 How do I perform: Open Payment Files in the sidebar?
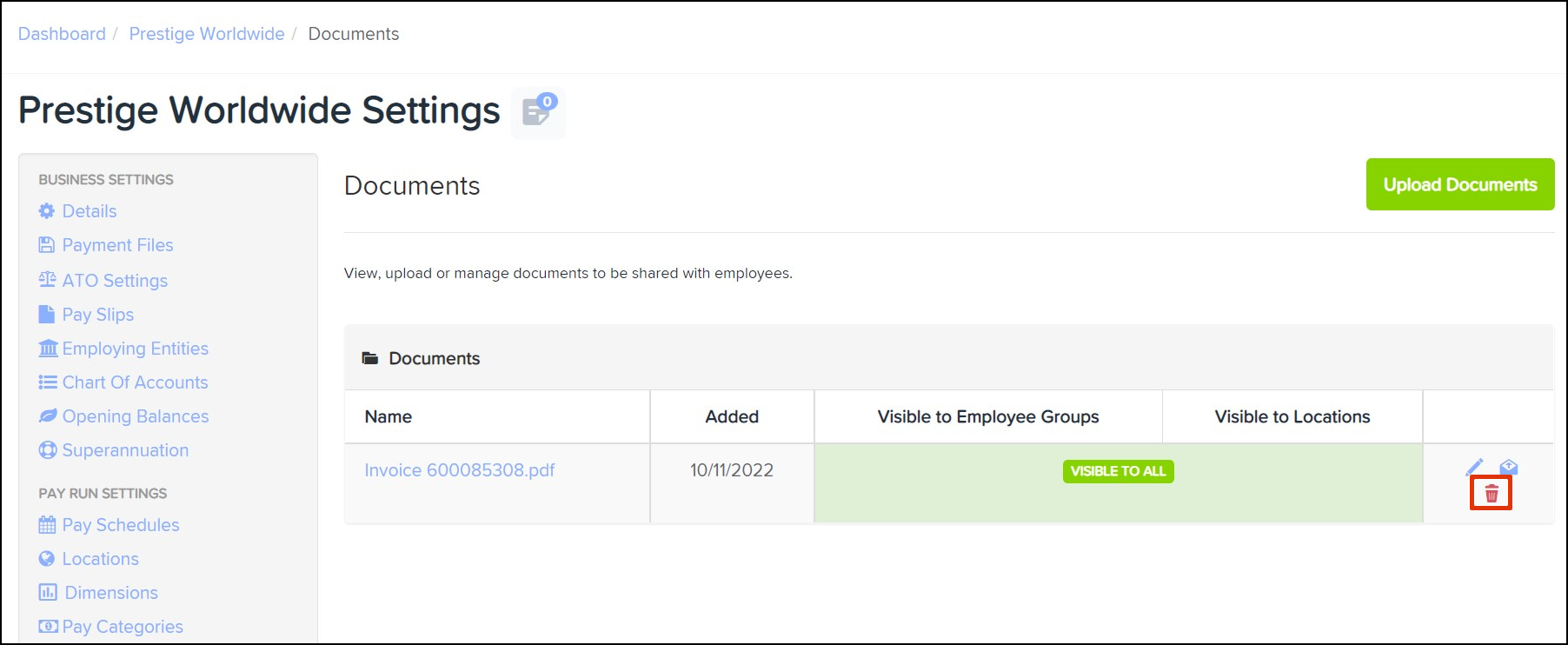117,245
